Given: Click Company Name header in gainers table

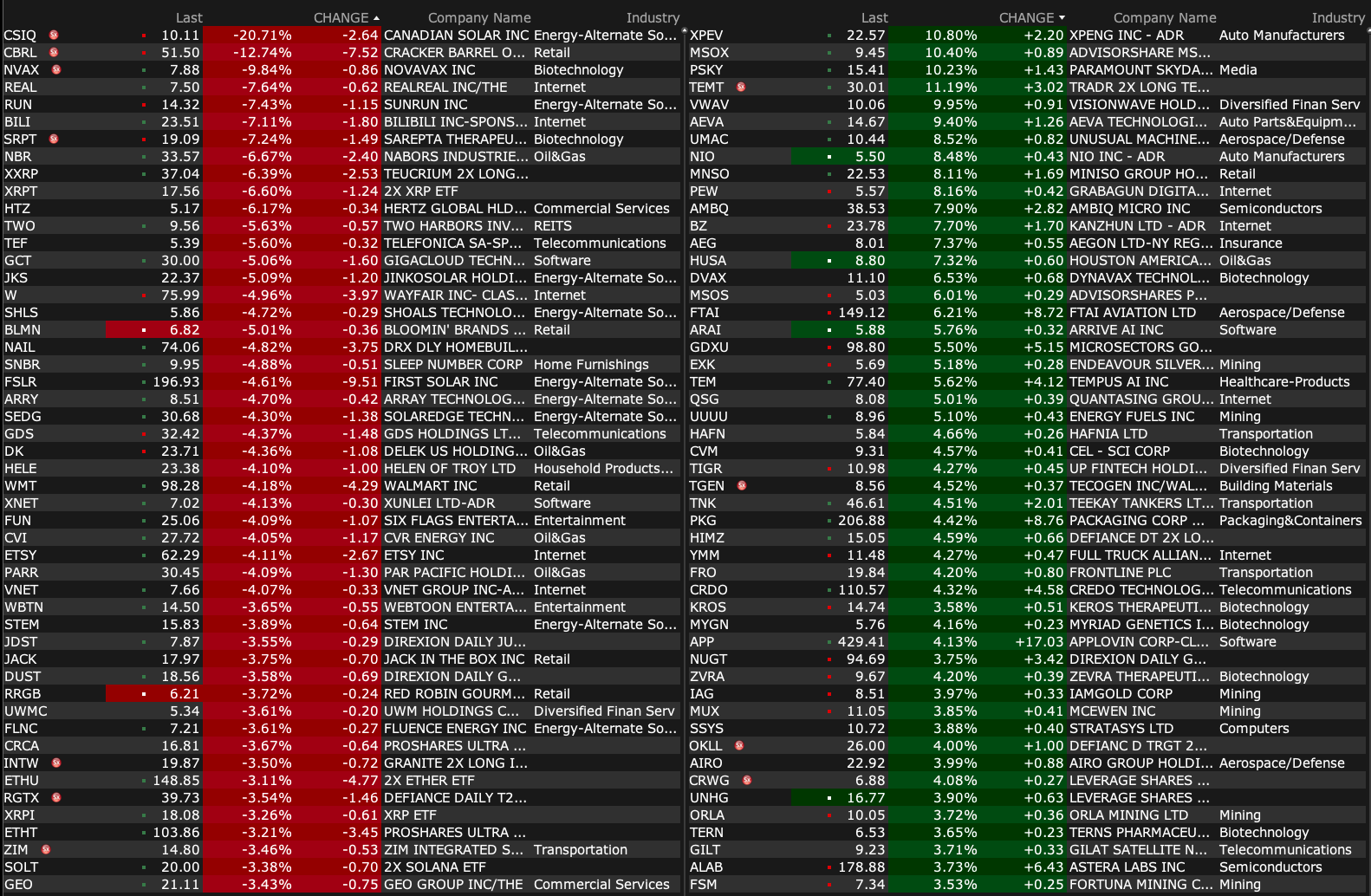Looking at the screenshot, I should click(x=1164, y=18).
